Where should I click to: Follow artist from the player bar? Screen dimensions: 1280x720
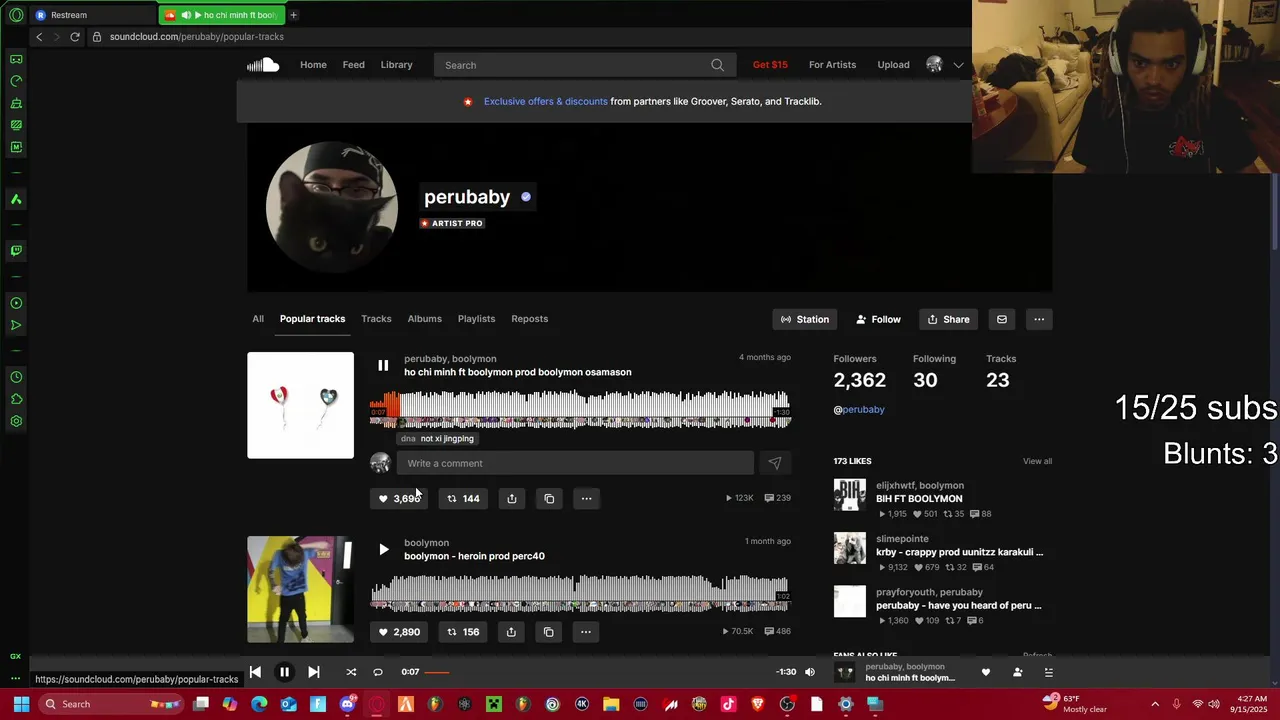click(x=1017, y=672)
